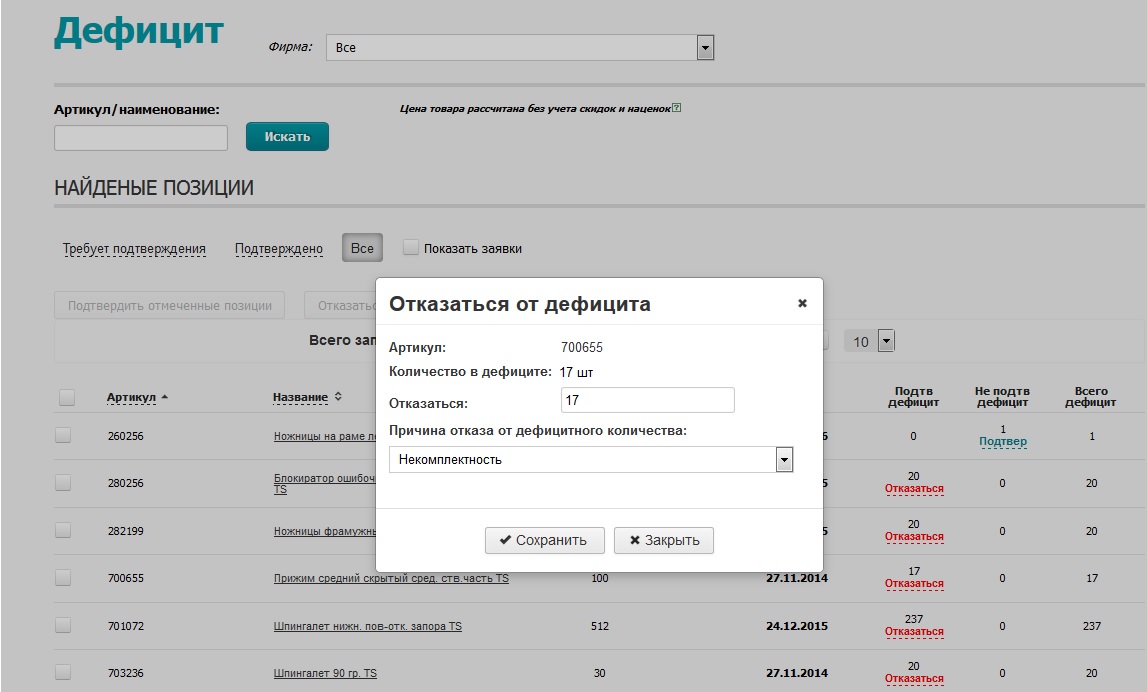1147x692 pixels.
Task: Sort by Артикул column arrow
Action: [x=164, y=398]
